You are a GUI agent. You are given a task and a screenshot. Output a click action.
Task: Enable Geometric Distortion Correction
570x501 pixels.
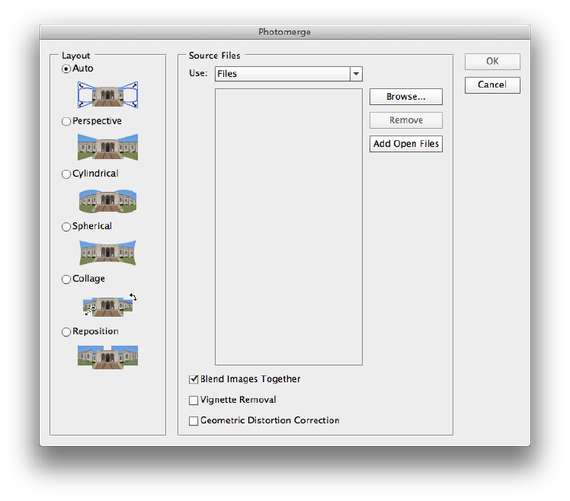click(x=193, y=421)
